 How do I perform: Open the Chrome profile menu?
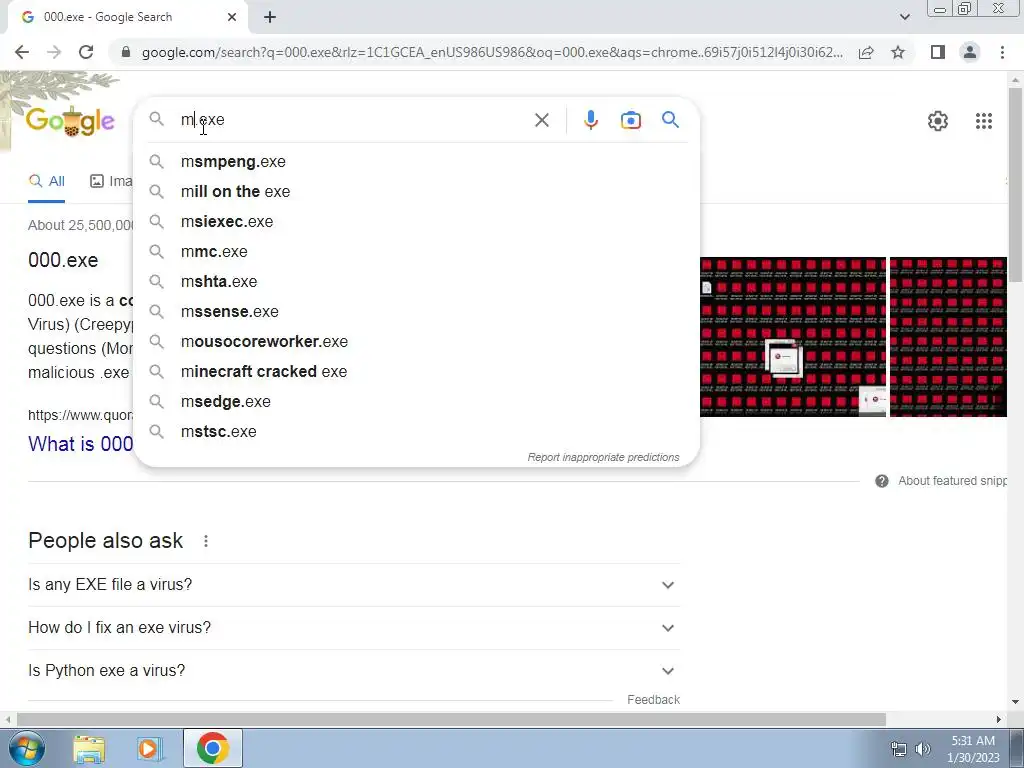[970, 52]
